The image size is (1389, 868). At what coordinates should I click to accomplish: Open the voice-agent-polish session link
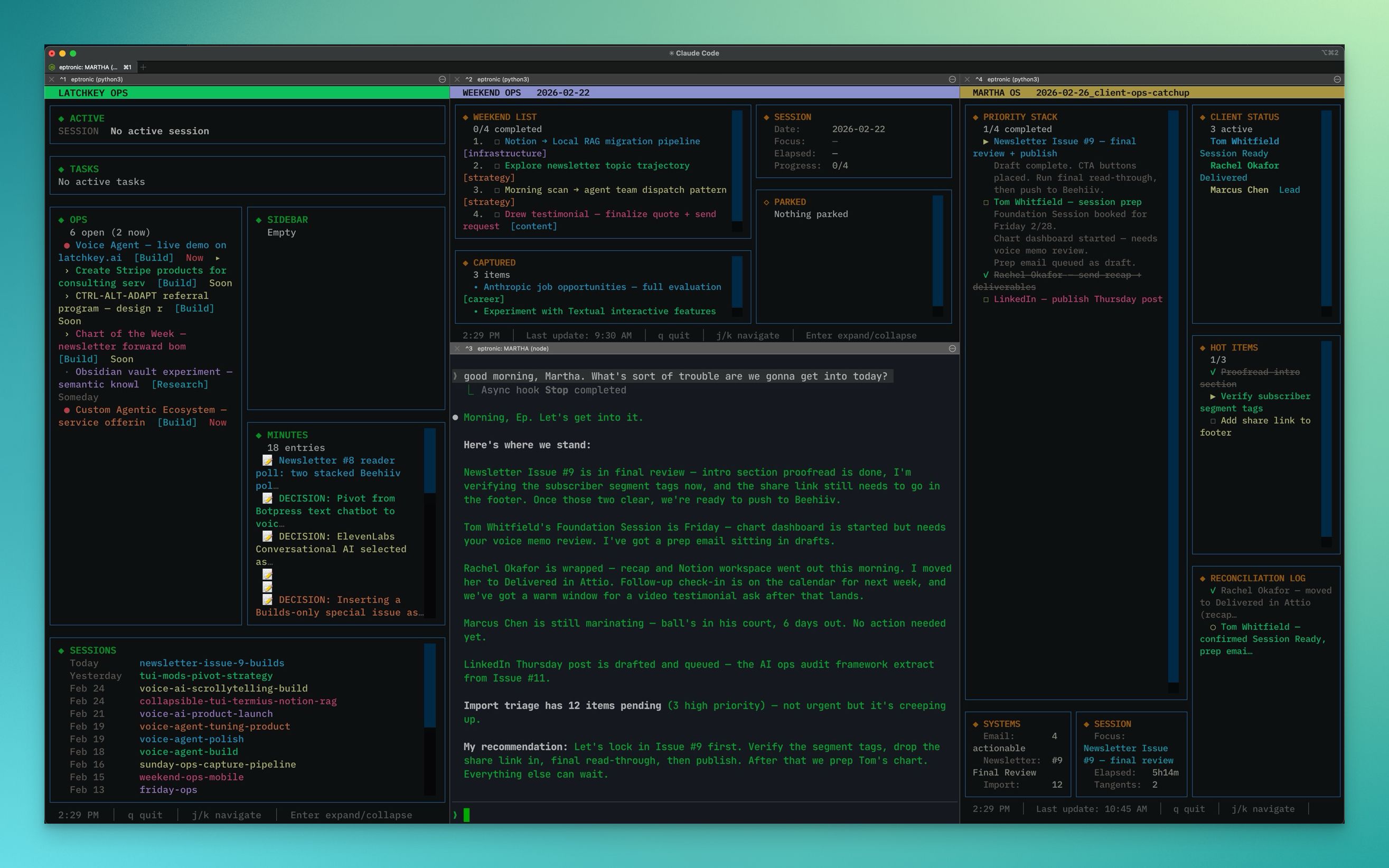[191, 739]
